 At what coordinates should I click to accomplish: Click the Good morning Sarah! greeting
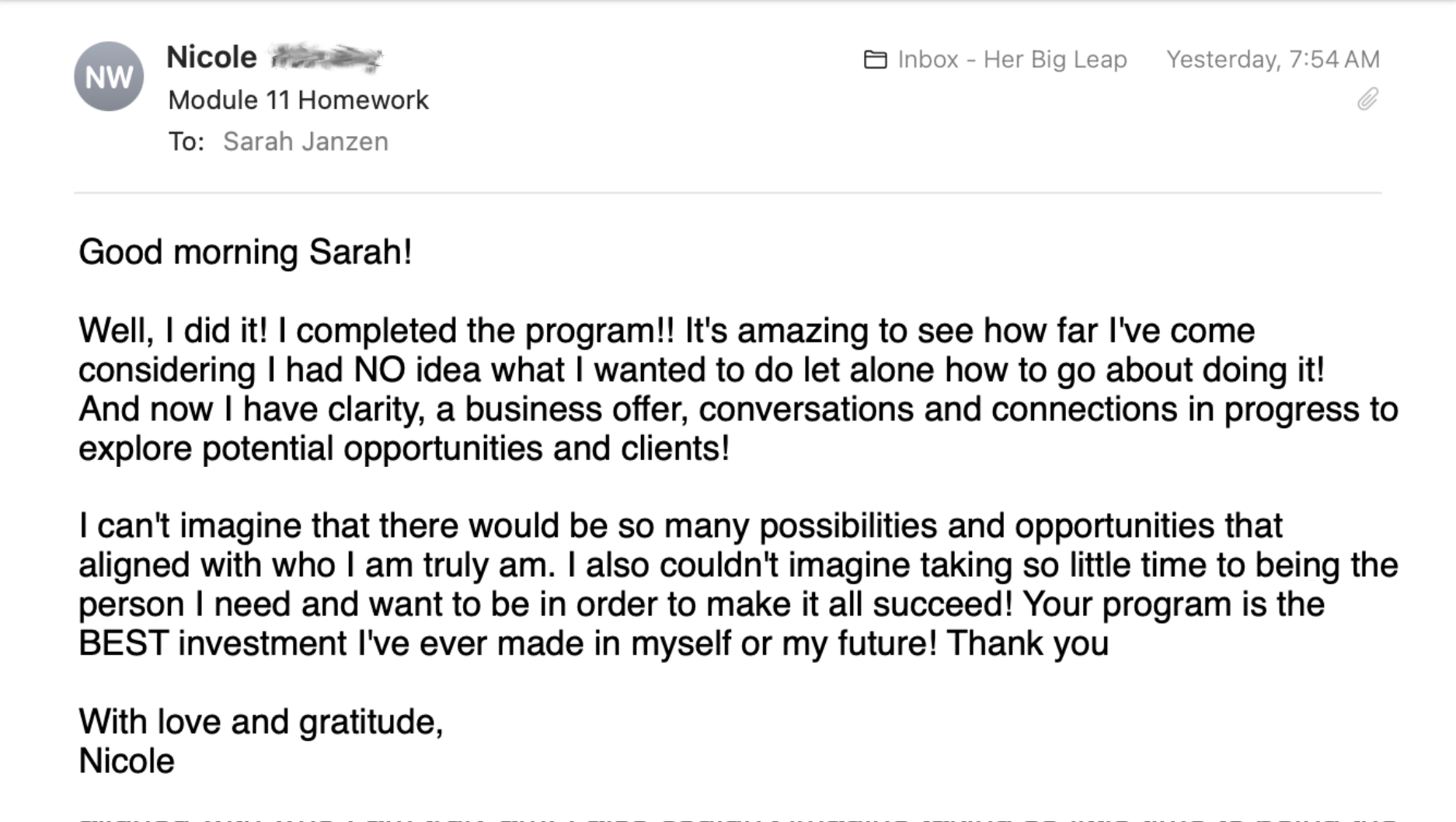[246, 253]
